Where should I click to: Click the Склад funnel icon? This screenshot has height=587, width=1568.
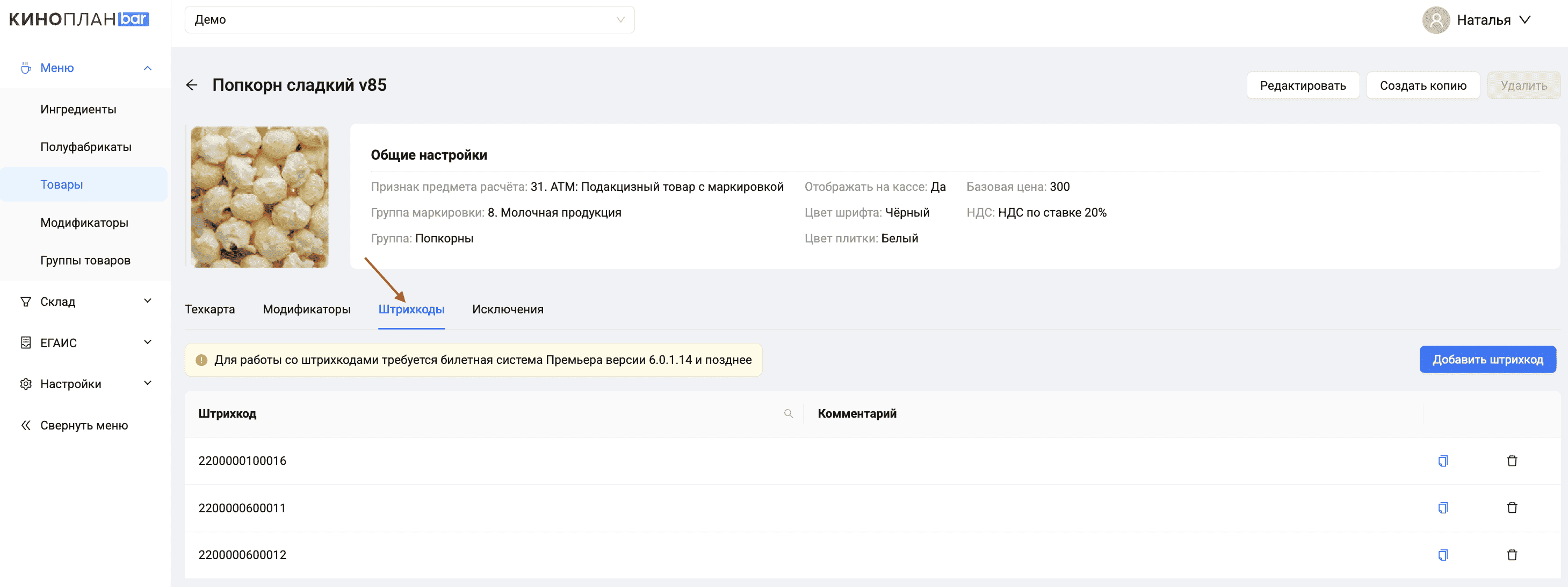(x=26, y=302)
